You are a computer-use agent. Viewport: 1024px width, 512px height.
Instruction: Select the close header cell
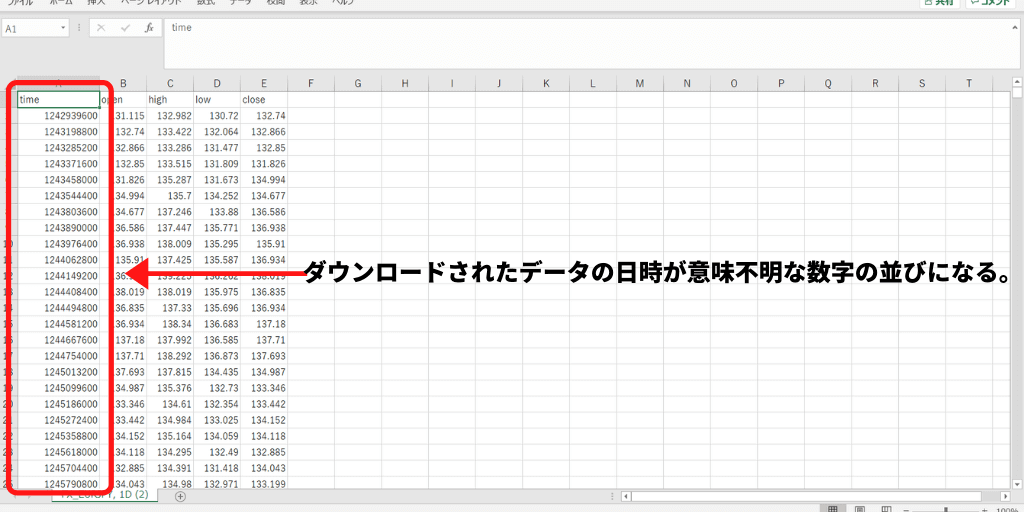click(264, 100)
